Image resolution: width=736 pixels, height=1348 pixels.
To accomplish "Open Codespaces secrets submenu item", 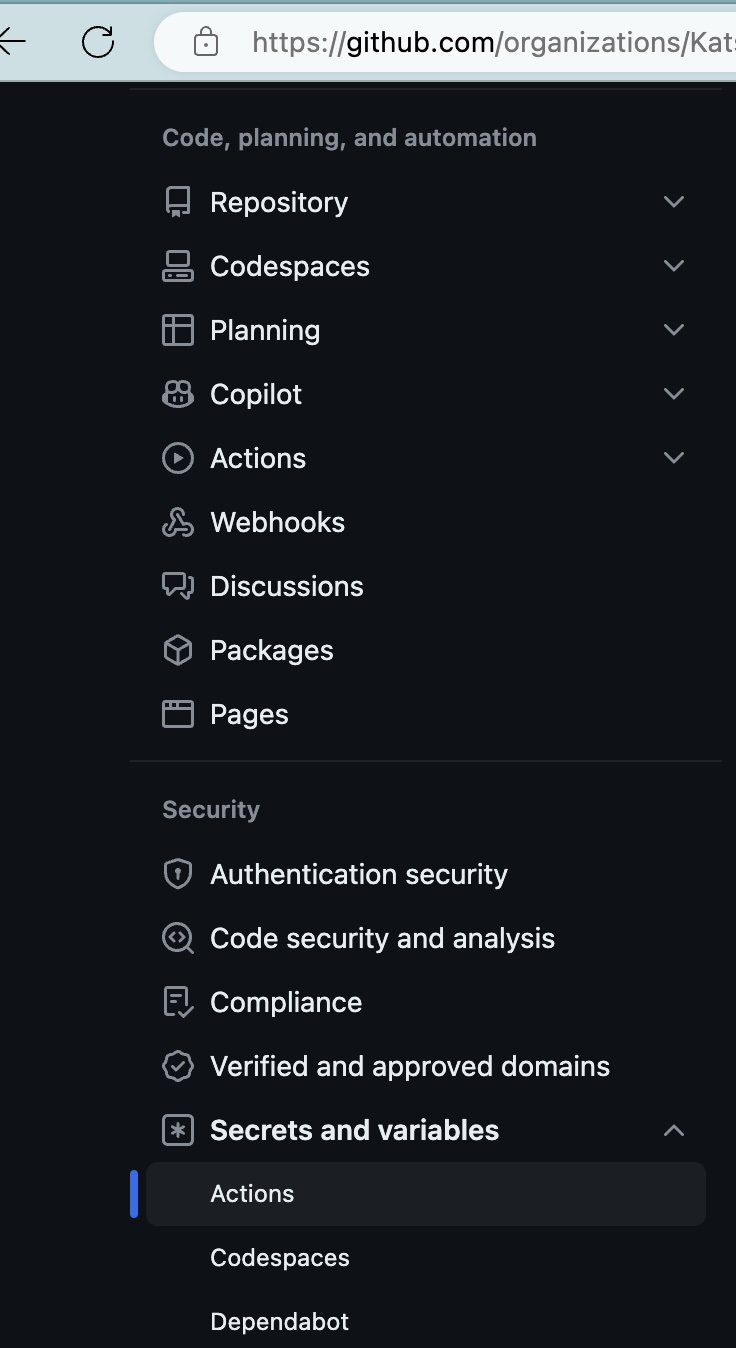I will click(x=280, y=1258).
